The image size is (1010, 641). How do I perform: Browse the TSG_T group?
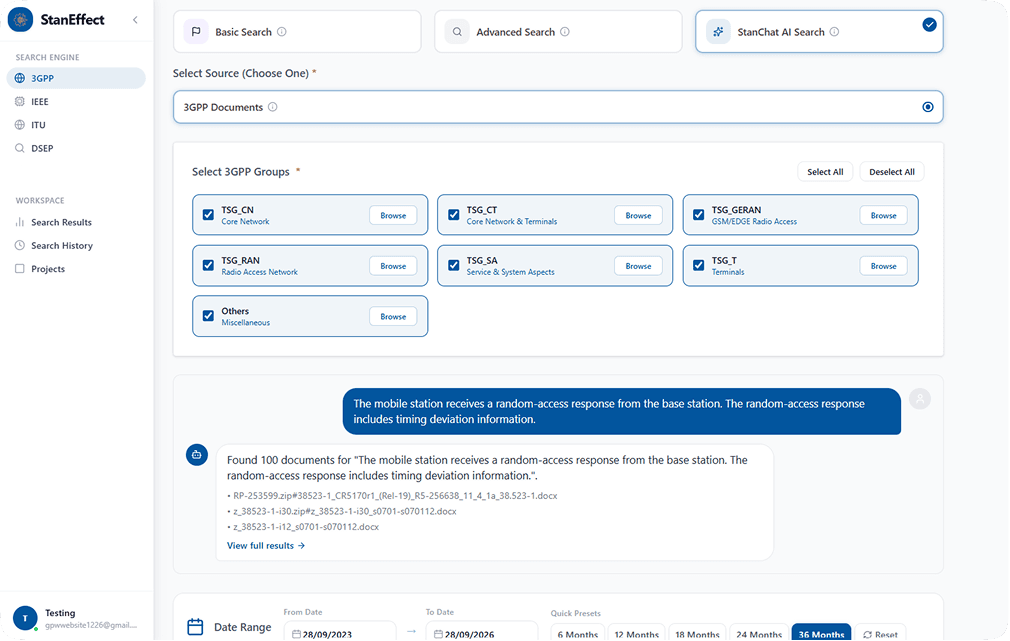coord(883,265)
